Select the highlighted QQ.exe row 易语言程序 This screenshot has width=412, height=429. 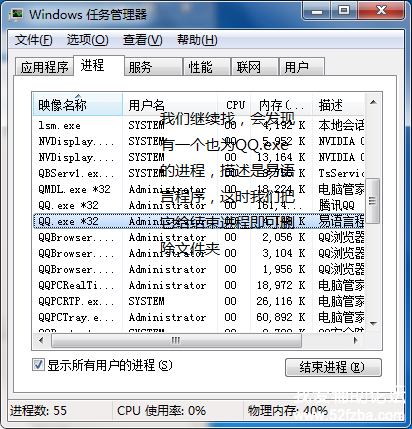tap(199, 221)
